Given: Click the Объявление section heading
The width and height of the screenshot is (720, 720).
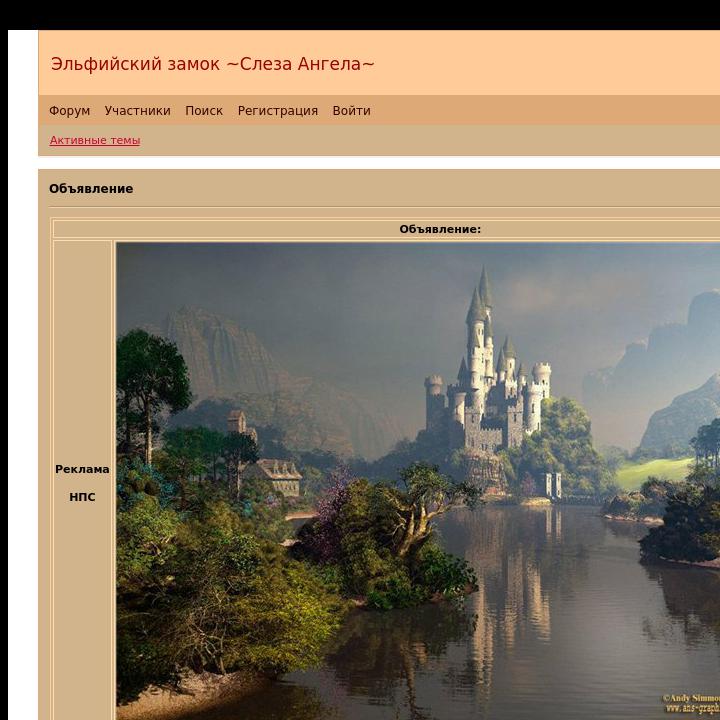Looking at the screenshot, I should [91, 189].
